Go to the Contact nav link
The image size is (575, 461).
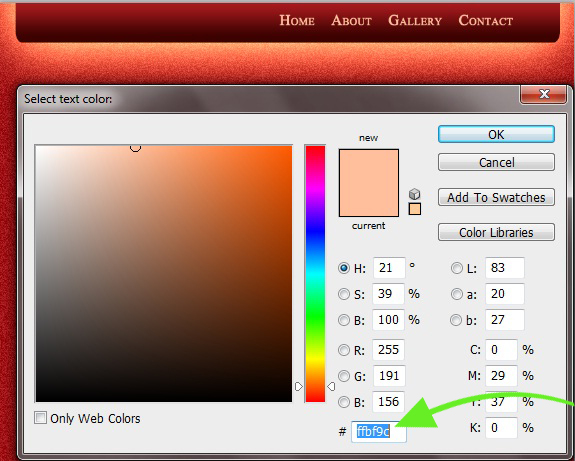486,20
